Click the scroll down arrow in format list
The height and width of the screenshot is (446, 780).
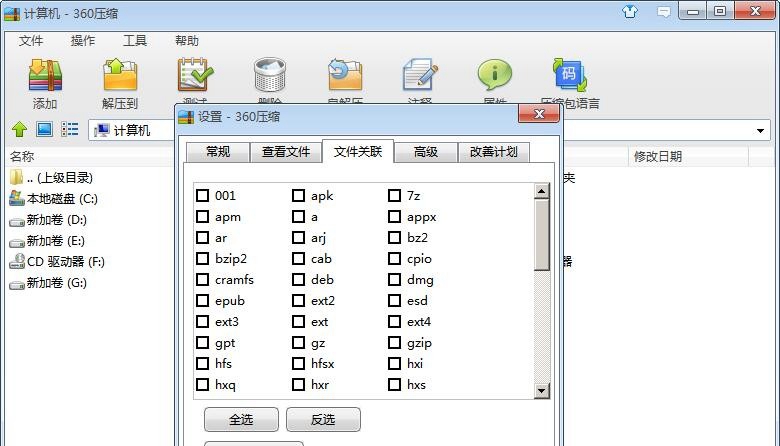542,391
